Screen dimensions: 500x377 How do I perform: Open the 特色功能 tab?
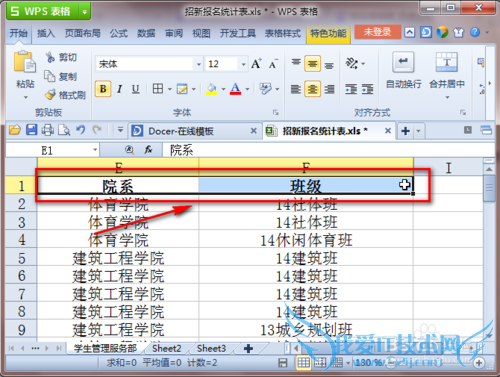click(x=328, y=33)
